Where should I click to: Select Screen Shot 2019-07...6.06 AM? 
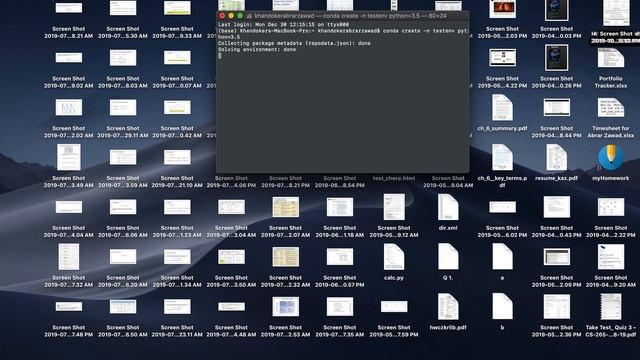click(123, 207)
